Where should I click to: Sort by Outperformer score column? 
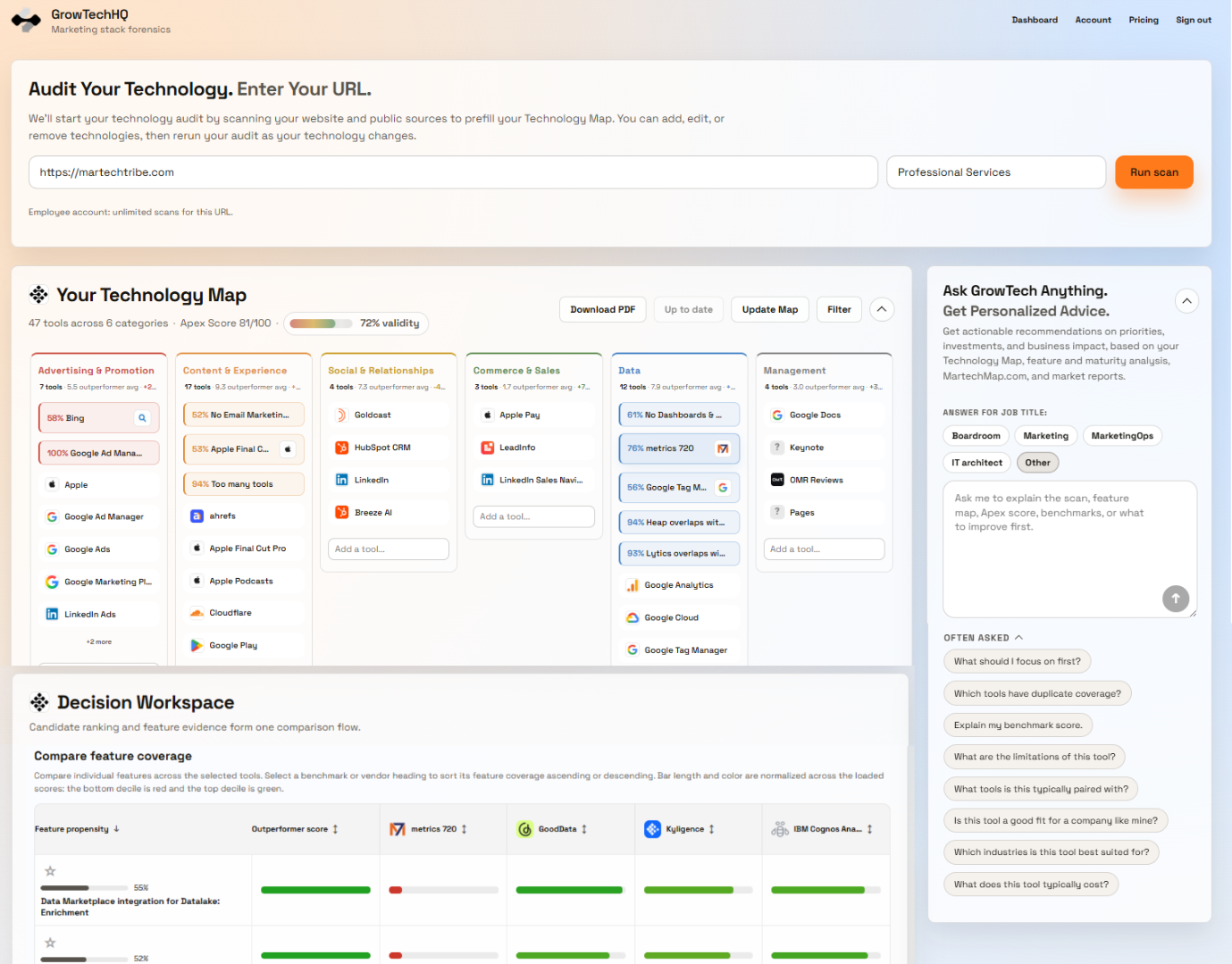point(295,829)
